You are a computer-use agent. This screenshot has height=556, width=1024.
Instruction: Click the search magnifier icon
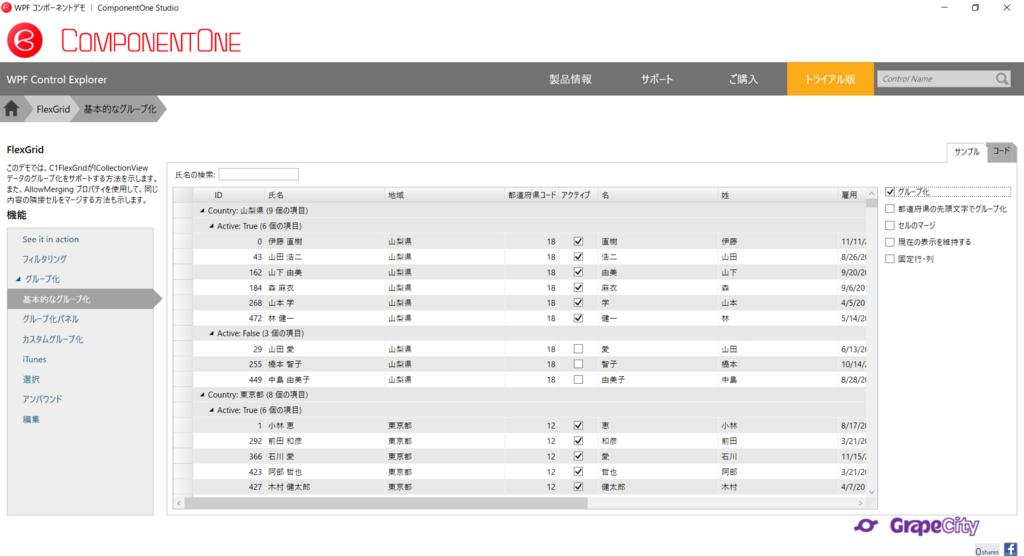(x=1002, y=79)
